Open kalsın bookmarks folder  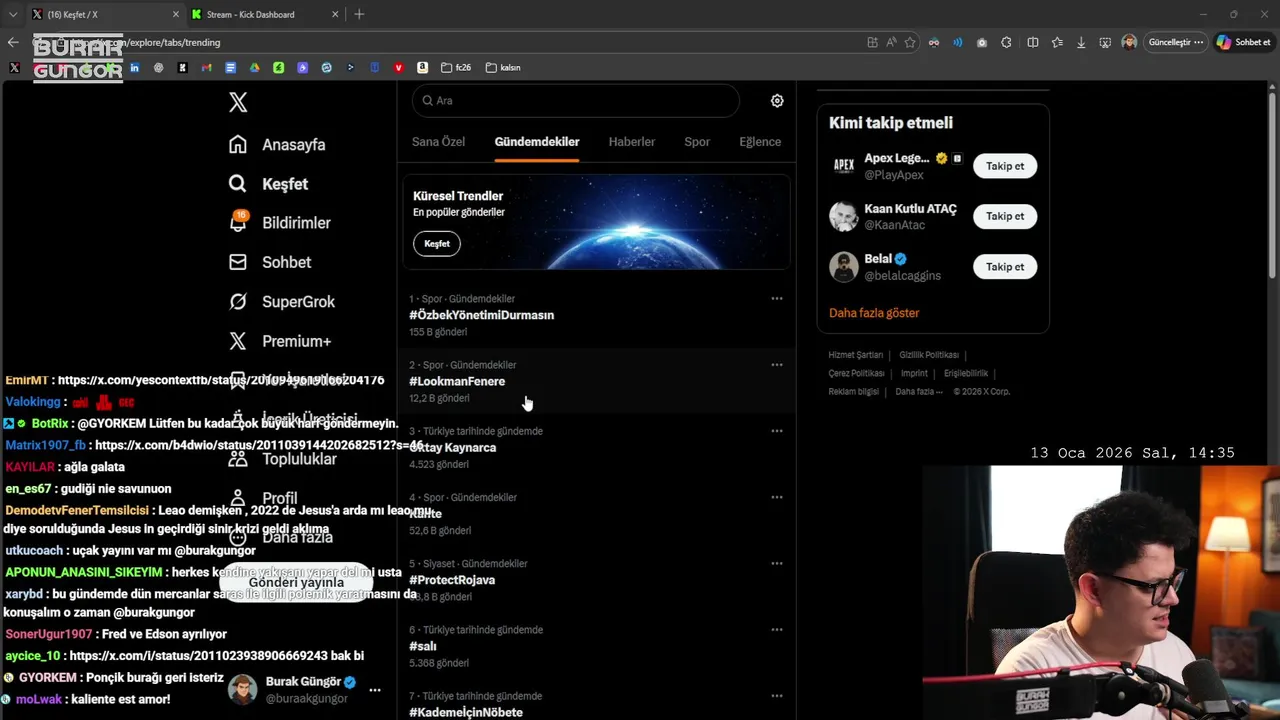[x=503, y=68]
